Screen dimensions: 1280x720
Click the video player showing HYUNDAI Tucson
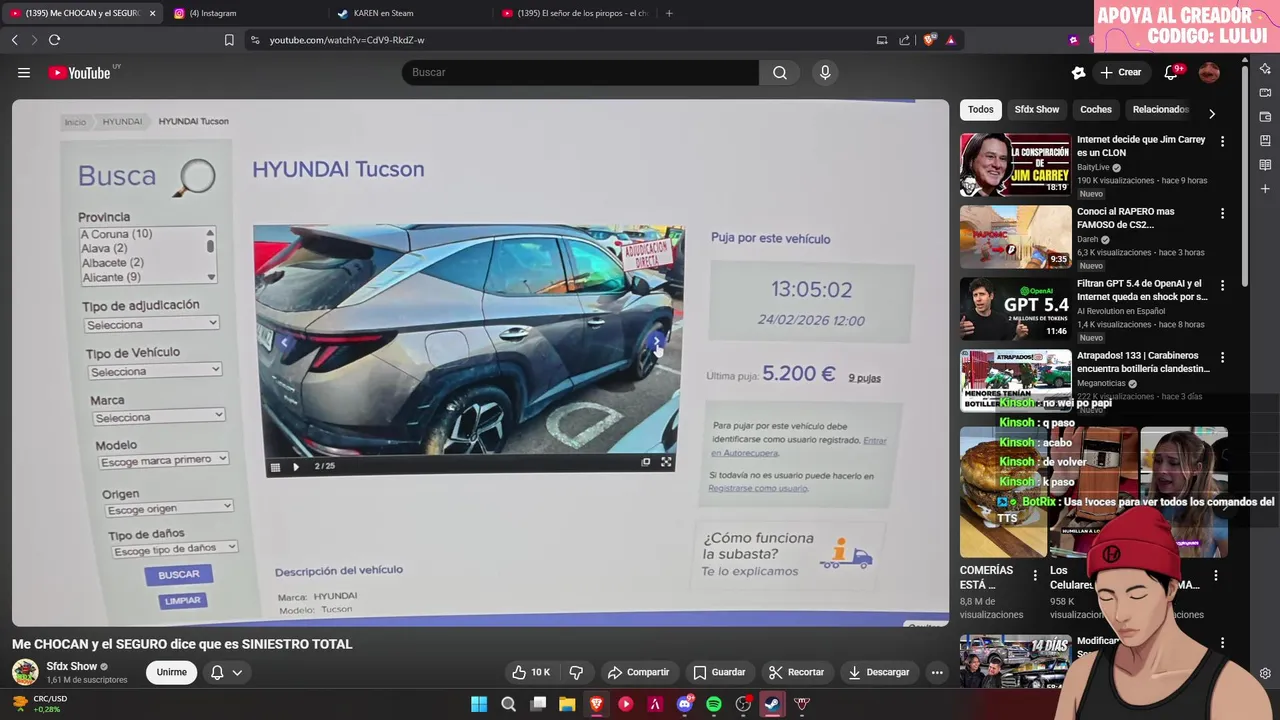(480, 362)
